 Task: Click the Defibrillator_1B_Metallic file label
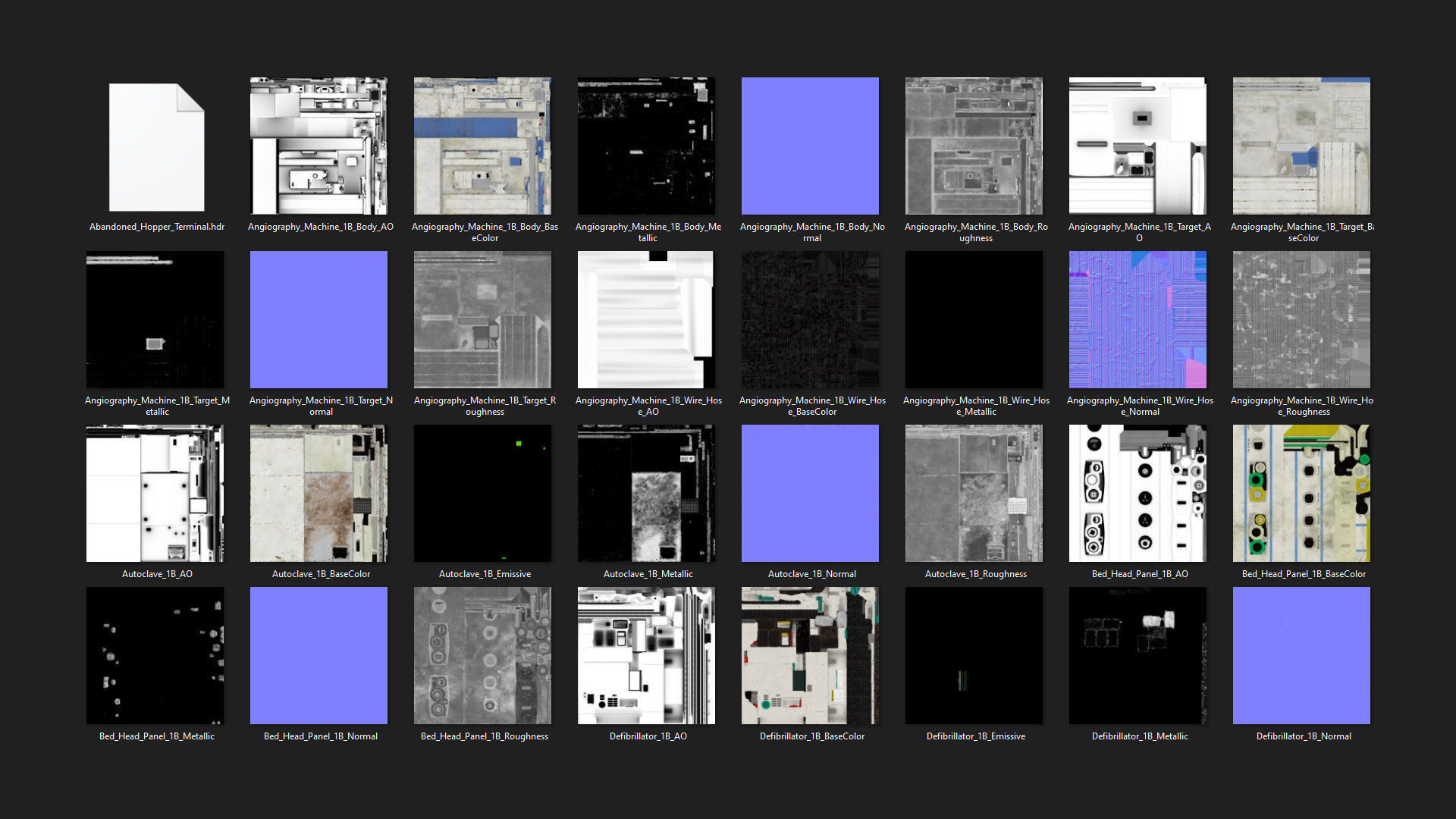point(1139,736)
